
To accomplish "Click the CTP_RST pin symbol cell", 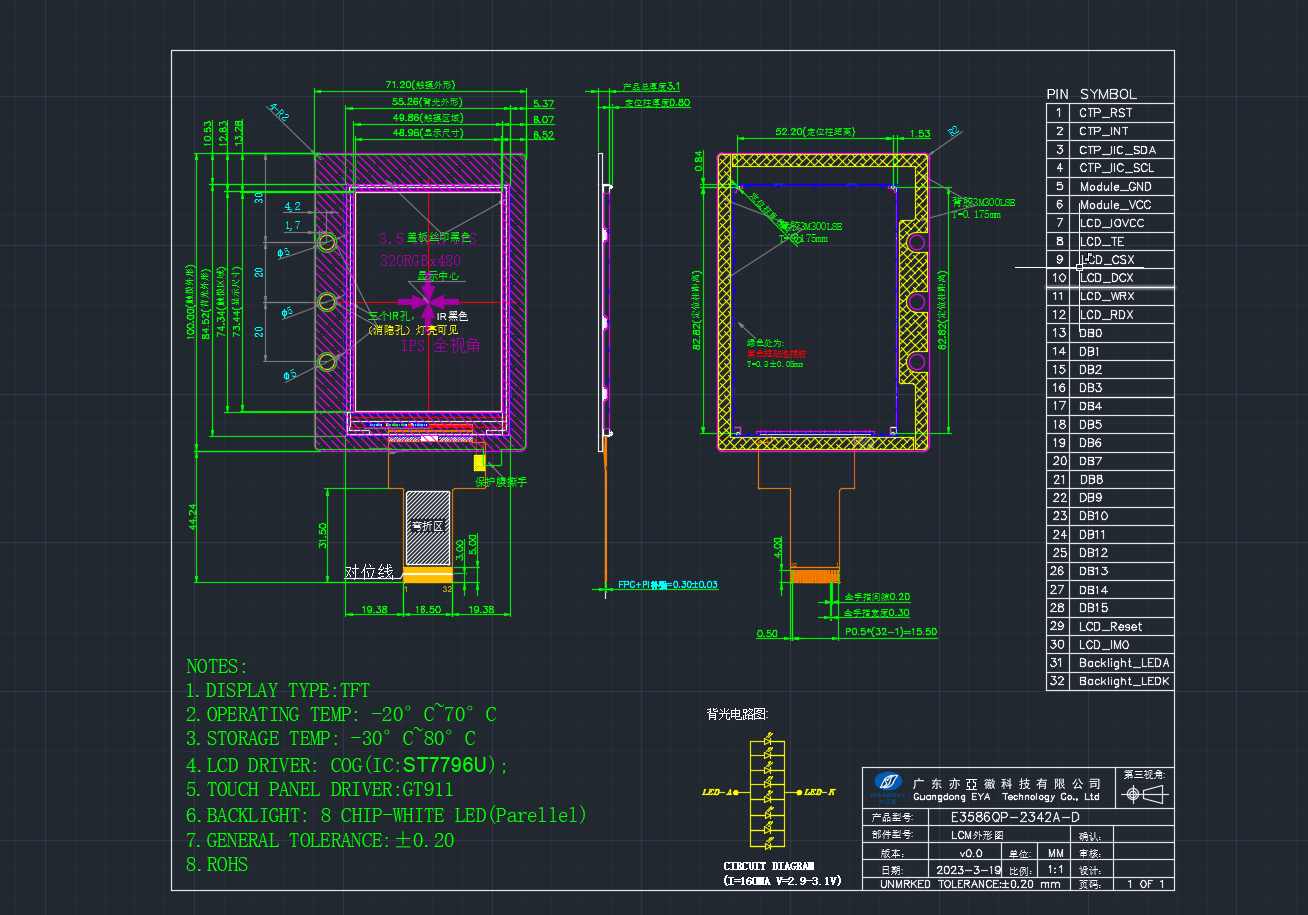I will (x=1122, y=113).
